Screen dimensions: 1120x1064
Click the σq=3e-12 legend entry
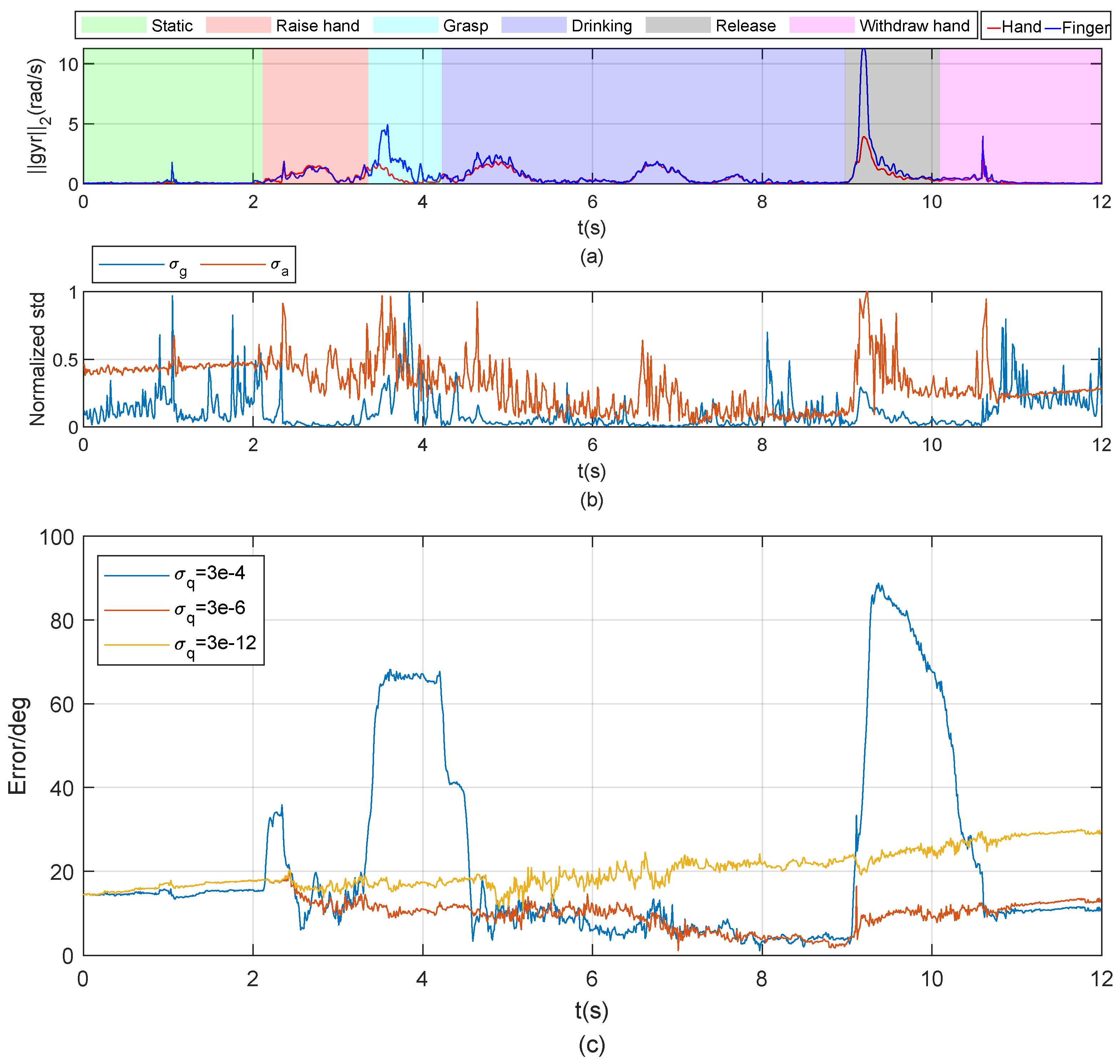[215, 644]
